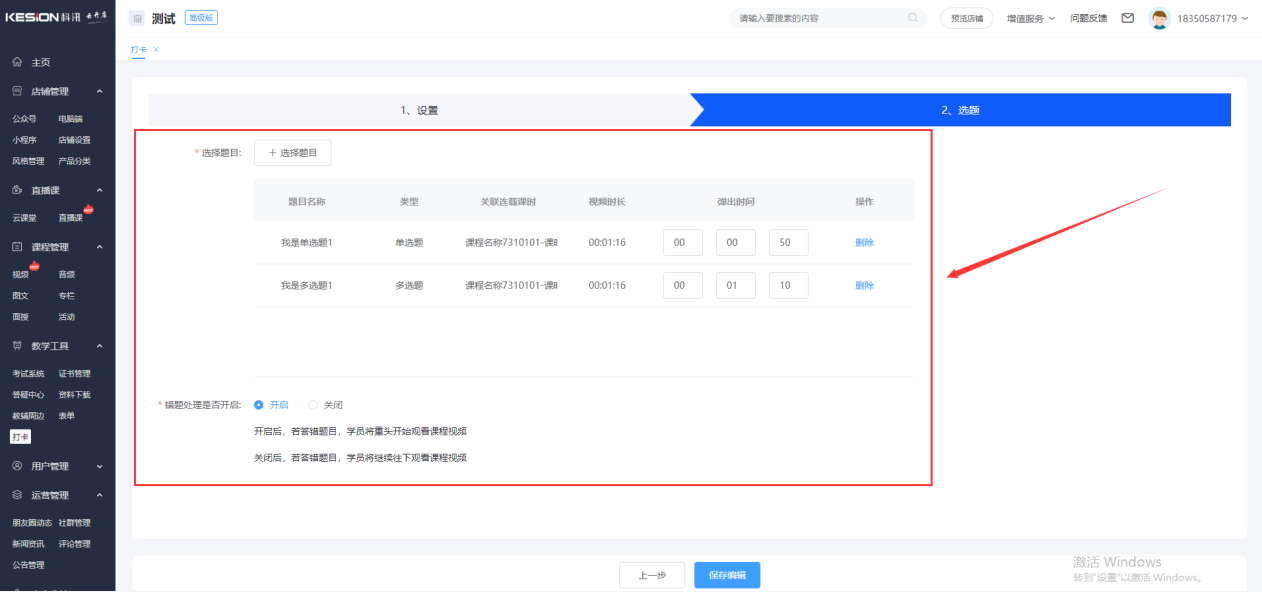Image resolution: width=1262 pixels, height=592 pixels.
Task: Click the home icon beside 主页
Action: (x=17, y=62)
